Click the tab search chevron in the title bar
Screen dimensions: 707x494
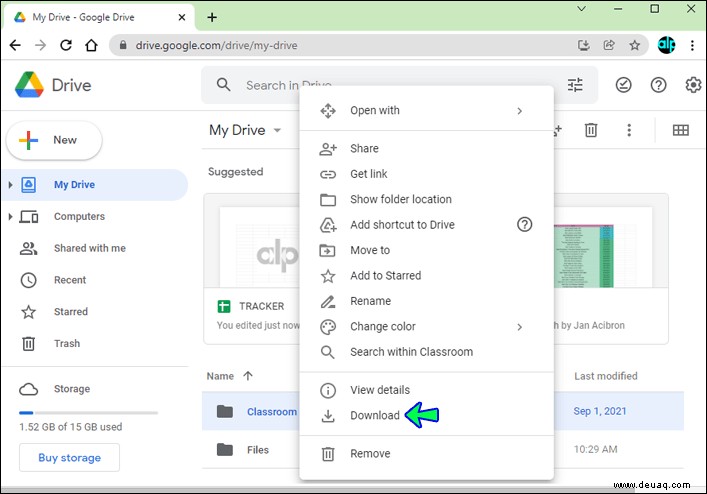click(x=582, y=9)
